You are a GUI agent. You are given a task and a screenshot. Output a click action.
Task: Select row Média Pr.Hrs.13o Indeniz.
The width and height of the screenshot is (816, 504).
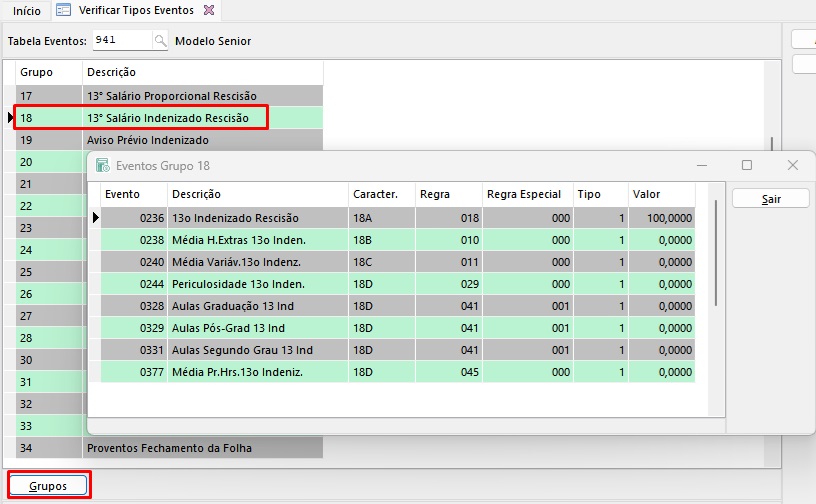pos(398,372)
